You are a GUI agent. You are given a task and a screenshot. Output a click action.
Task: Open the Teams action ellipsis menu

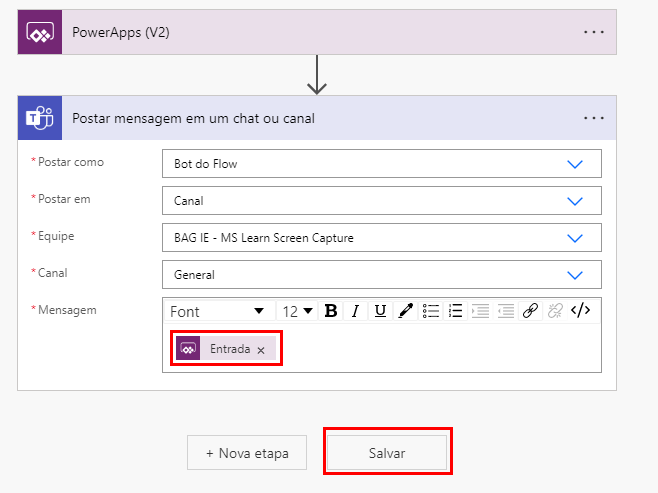(594, 118)
